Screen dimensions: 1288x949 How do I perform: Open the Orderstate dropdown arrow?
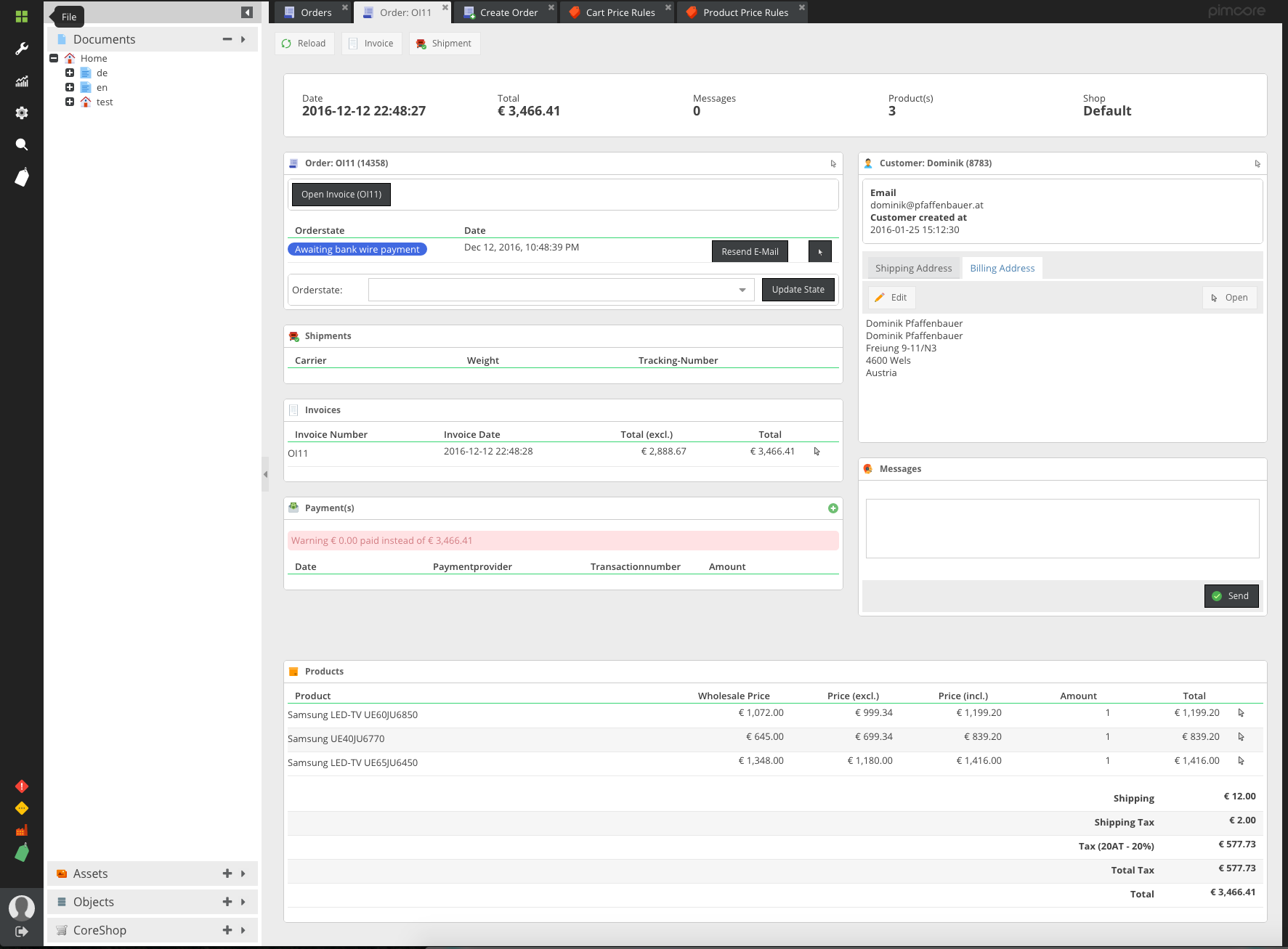742,290
